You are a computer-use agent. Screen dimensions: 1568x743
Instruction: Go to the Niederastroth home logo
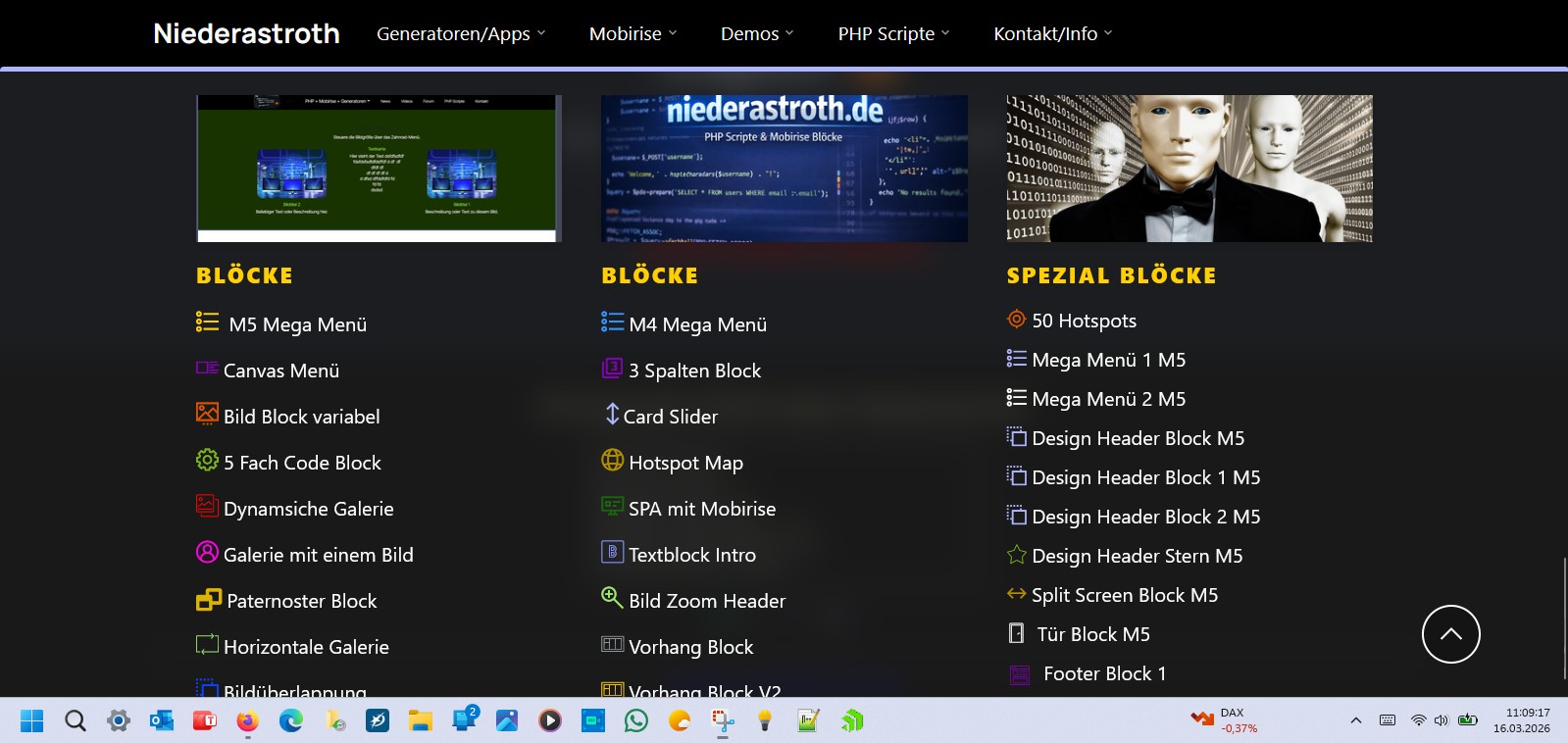pos(246,33)
